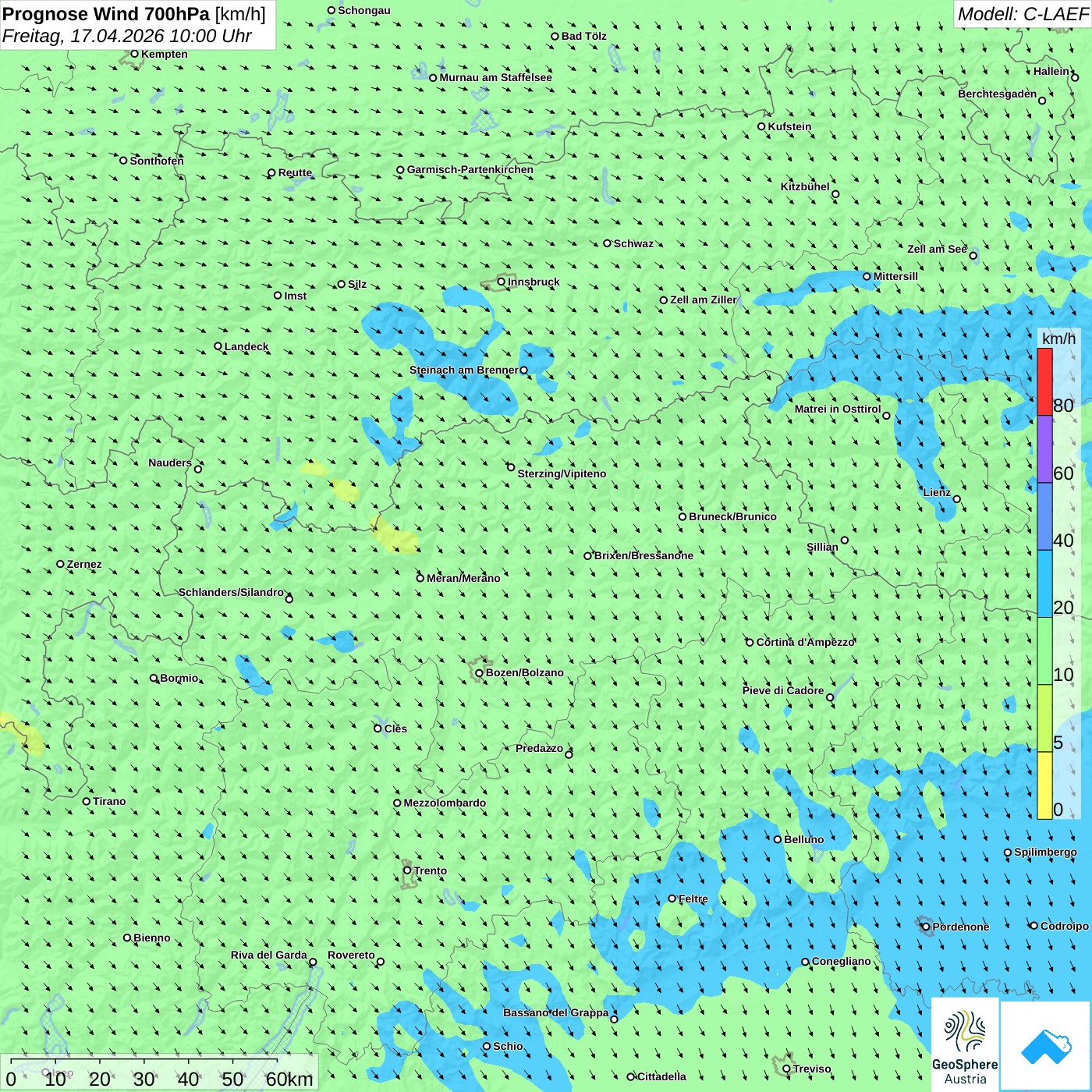The image size is (1092, 1092).
Task: Click the Murnau am Staffelsee label
Action: coord(495,77)
